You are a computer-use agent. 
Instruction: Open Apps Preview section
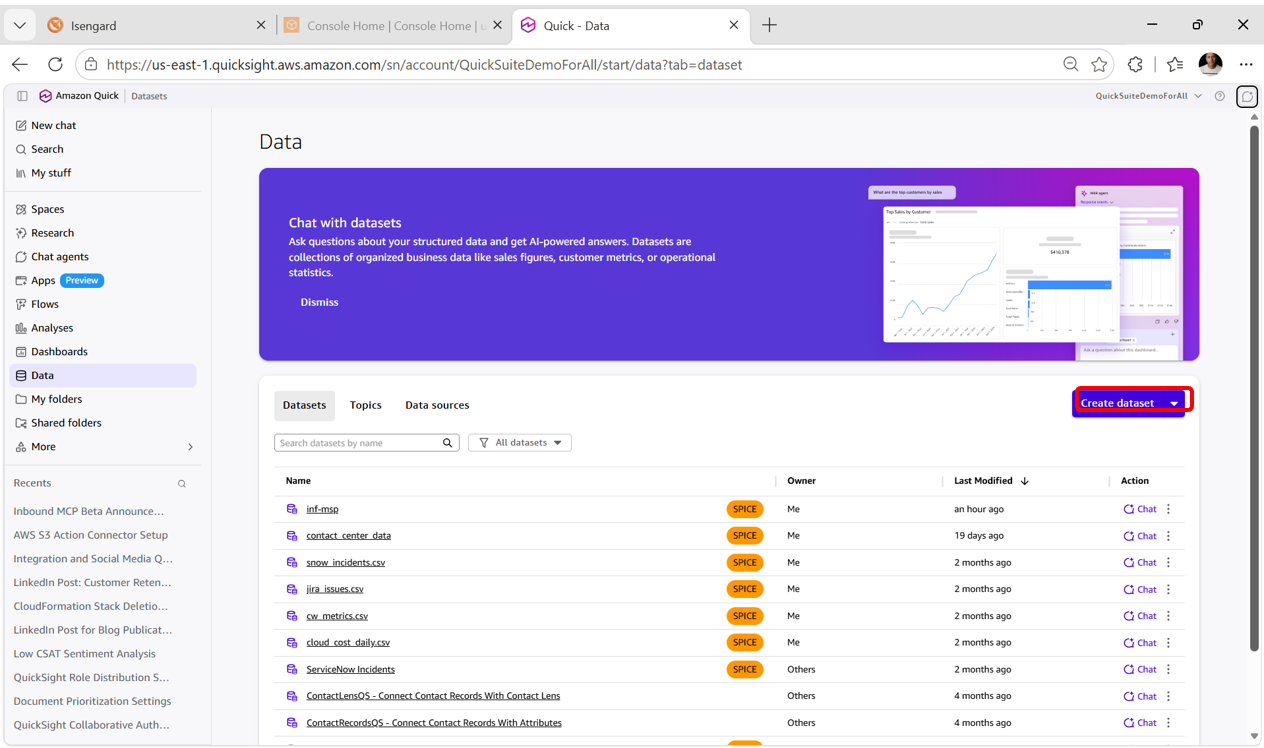point(60,281)
